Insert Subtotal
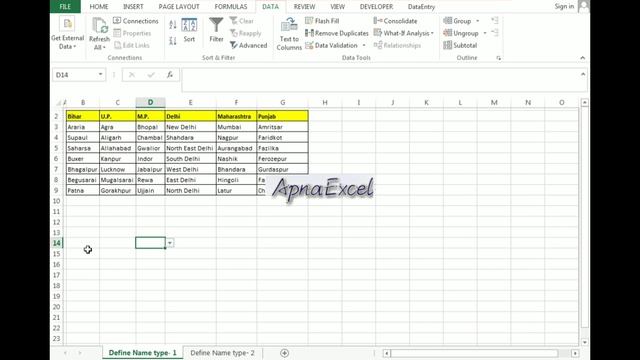640x360 pixels. click(460, 45)
